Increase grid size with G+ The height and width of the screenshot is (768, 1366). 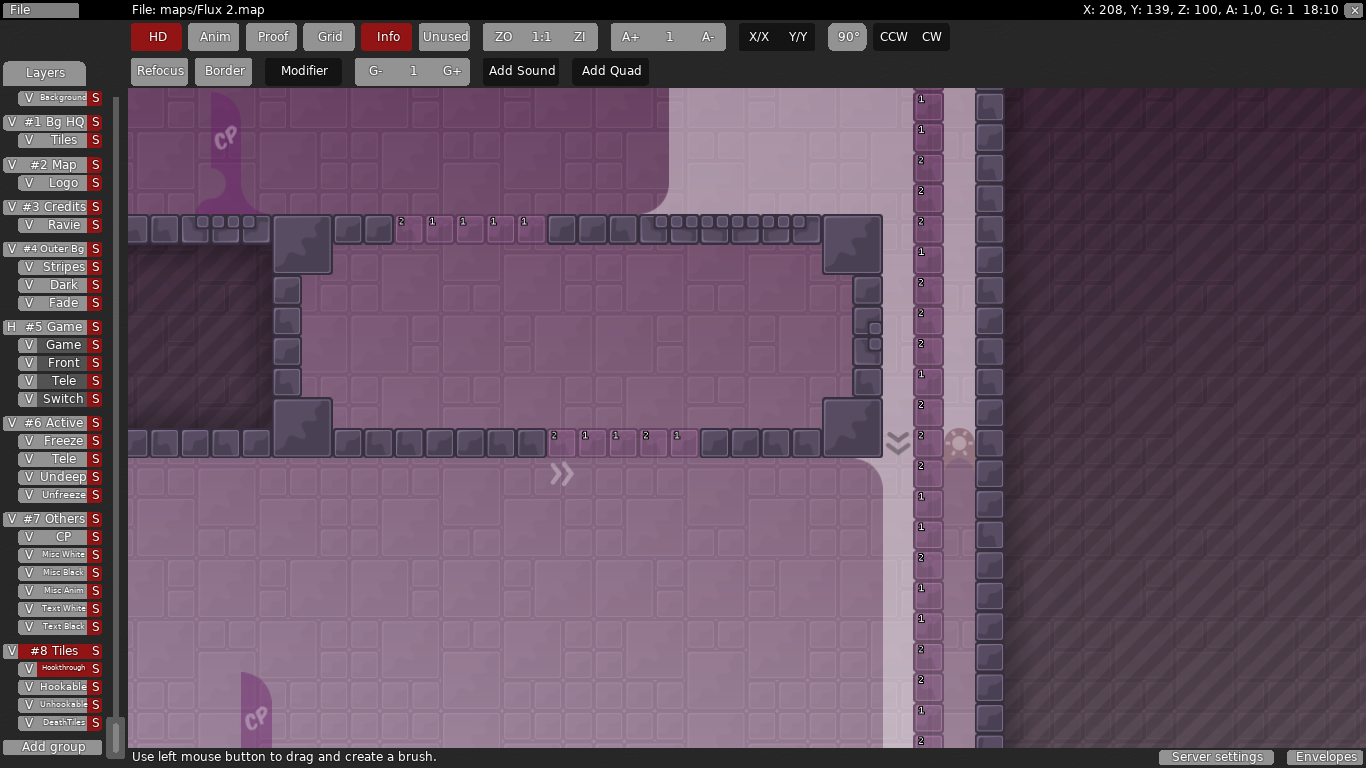[452, 71]
